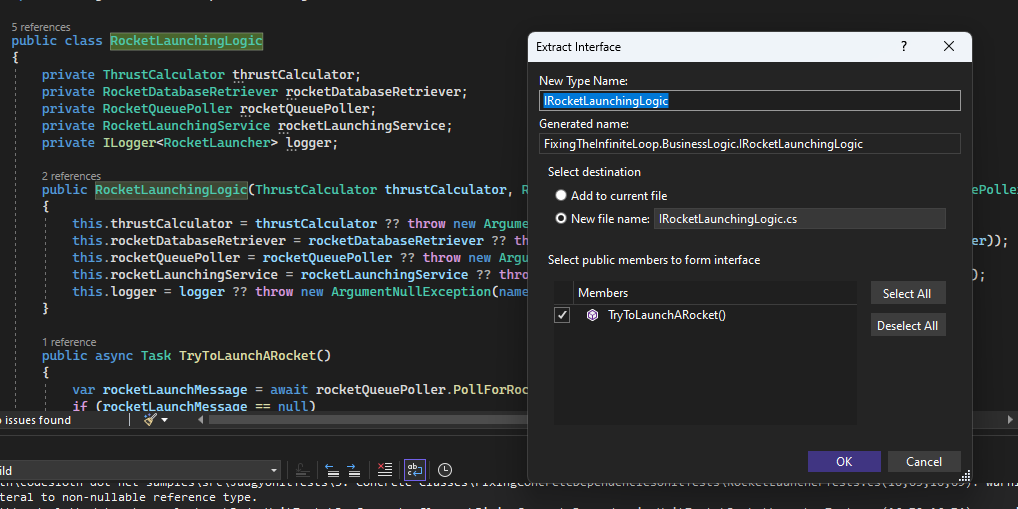Click the 1 reference CodeLens above TryToLaunchARocket
The width and height of the screenshot is (1018, 509).
(x=69, y=342)
